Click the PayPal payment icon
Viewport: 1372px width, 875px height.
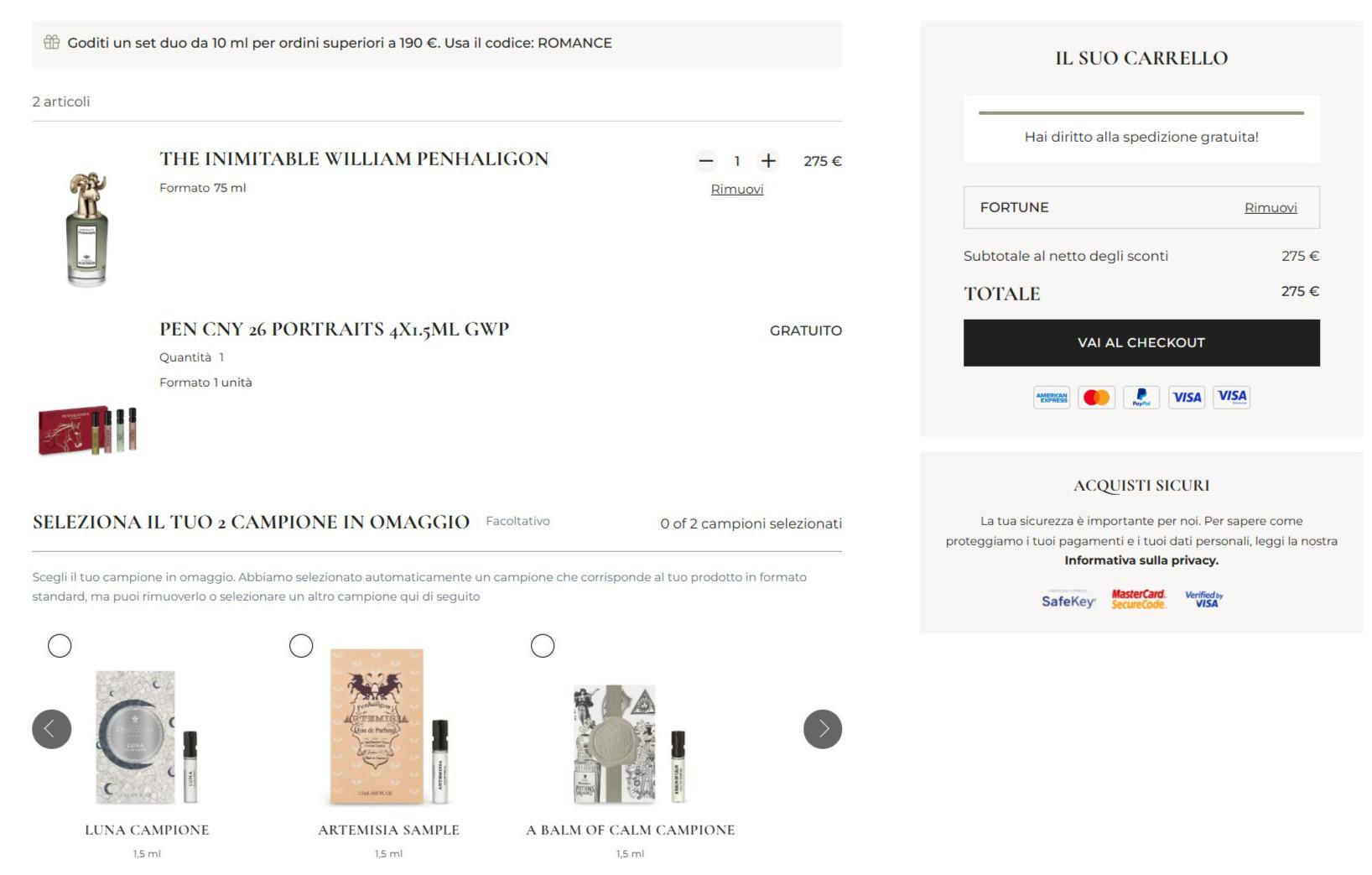(x=1141, y=398)
